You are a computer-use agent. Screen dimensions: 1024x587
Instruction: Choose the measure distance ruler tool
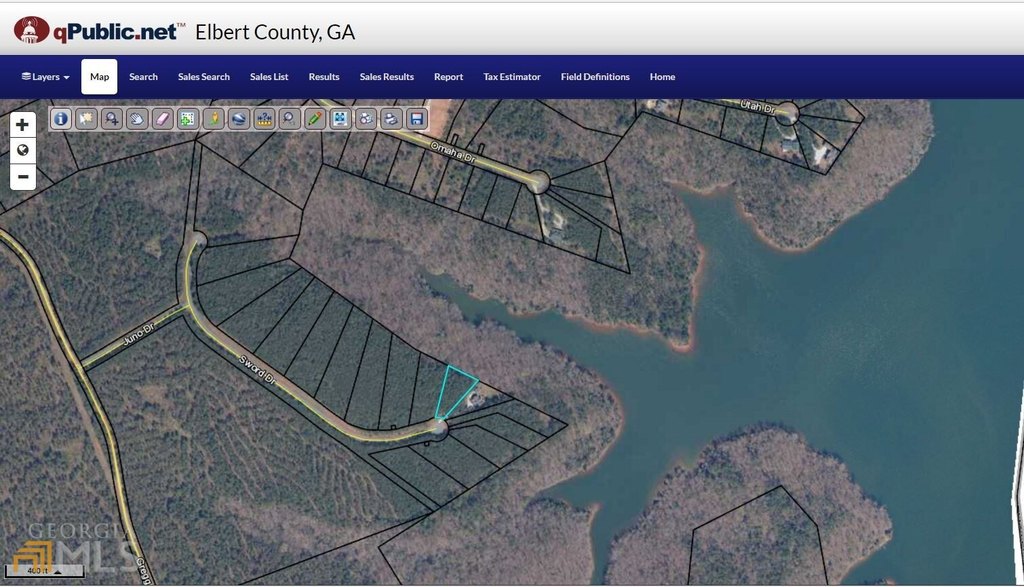pyautogui.click(x=264, y=119)
